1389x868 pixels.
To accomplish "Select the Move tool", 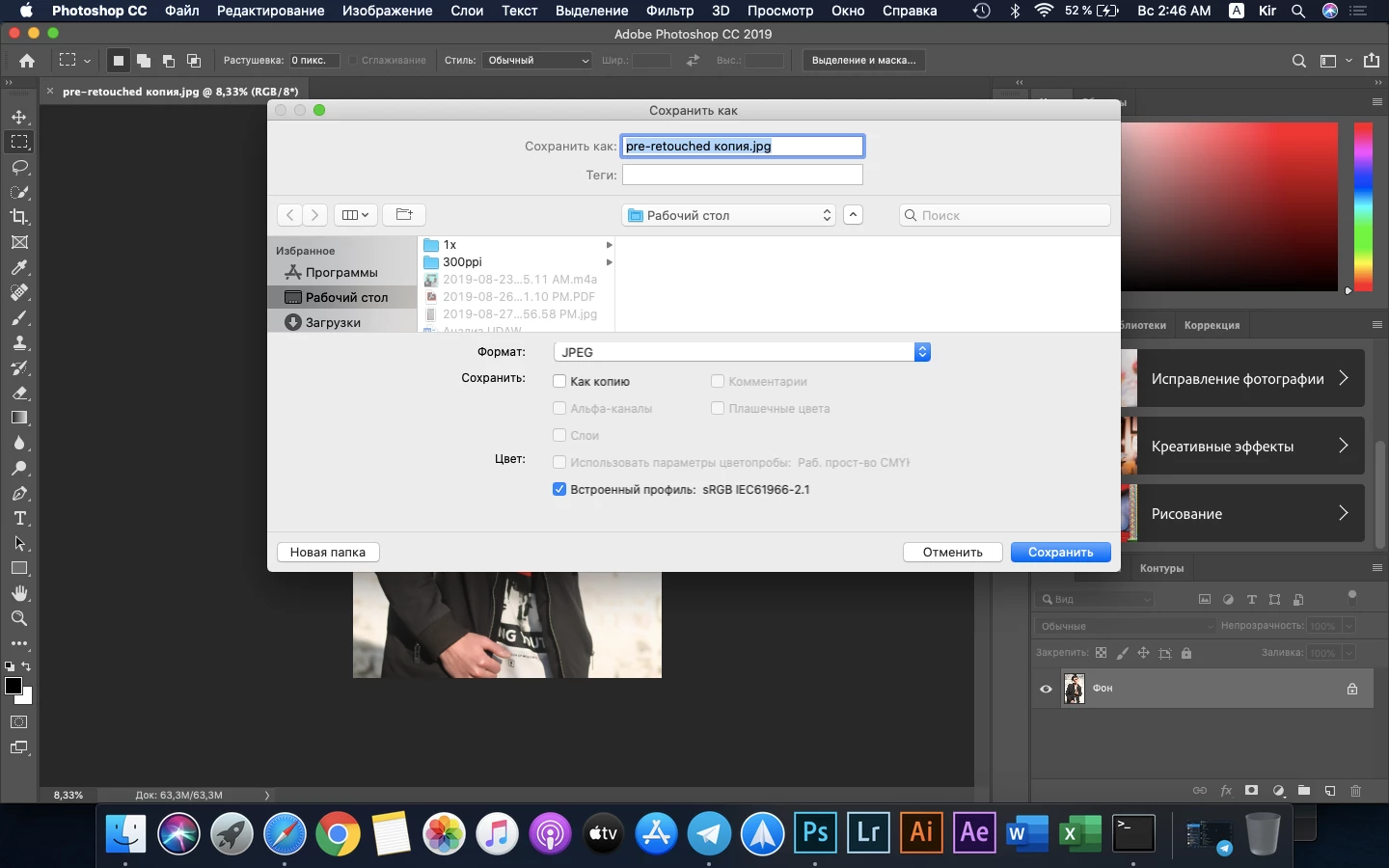I will click(19, 117).
